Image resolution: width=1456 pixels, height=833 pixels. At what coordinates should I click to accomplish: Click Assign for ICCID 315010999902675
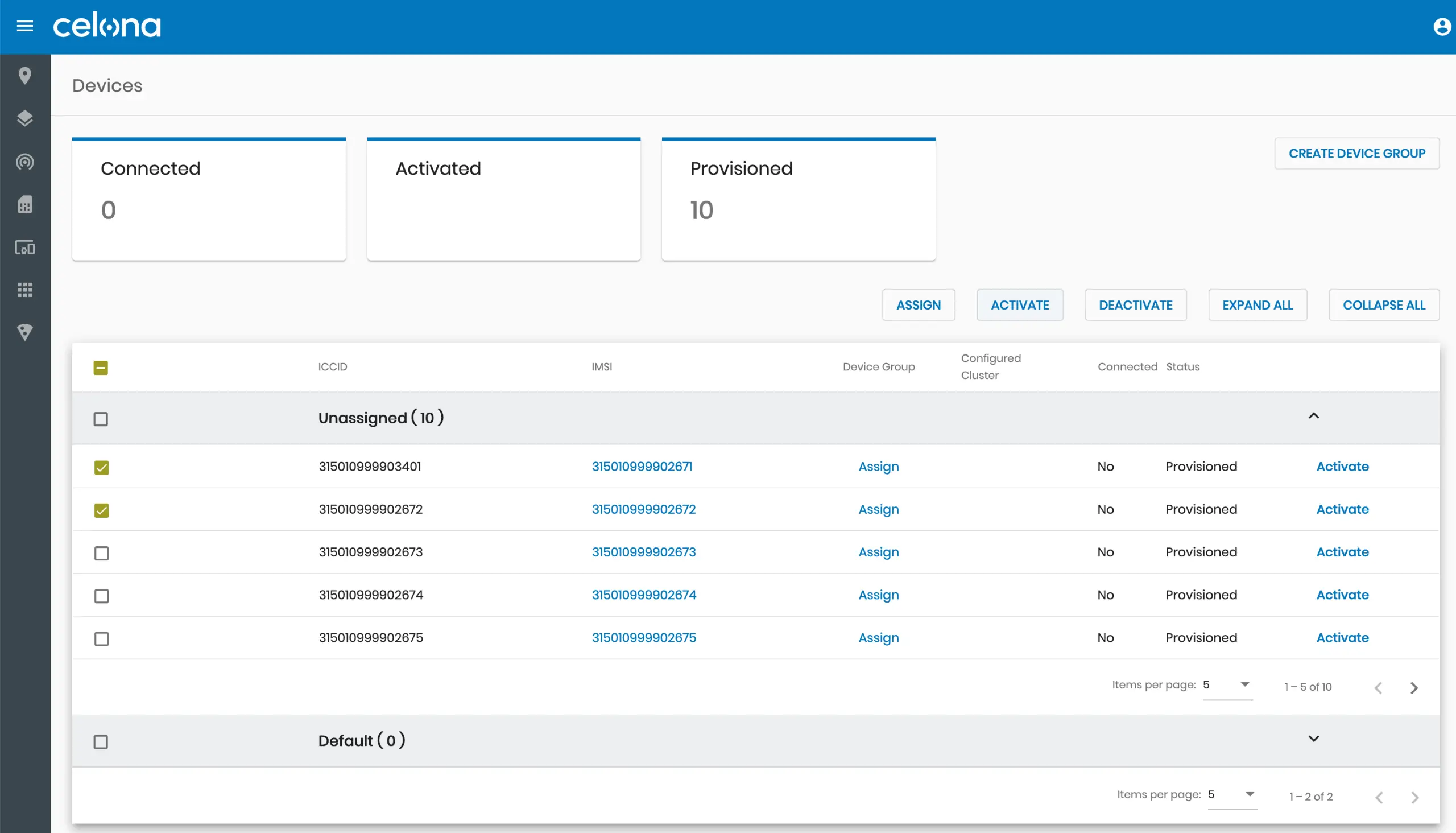pyautogui.click(x=878, y=639)
